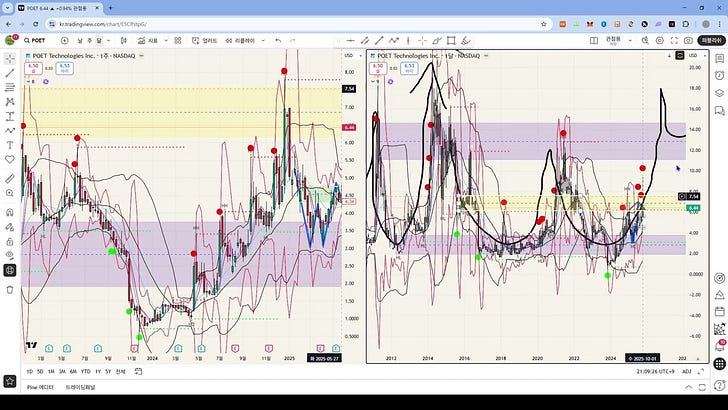Open forecasting and measurement tools in sidebar

[x=10, y=116]
